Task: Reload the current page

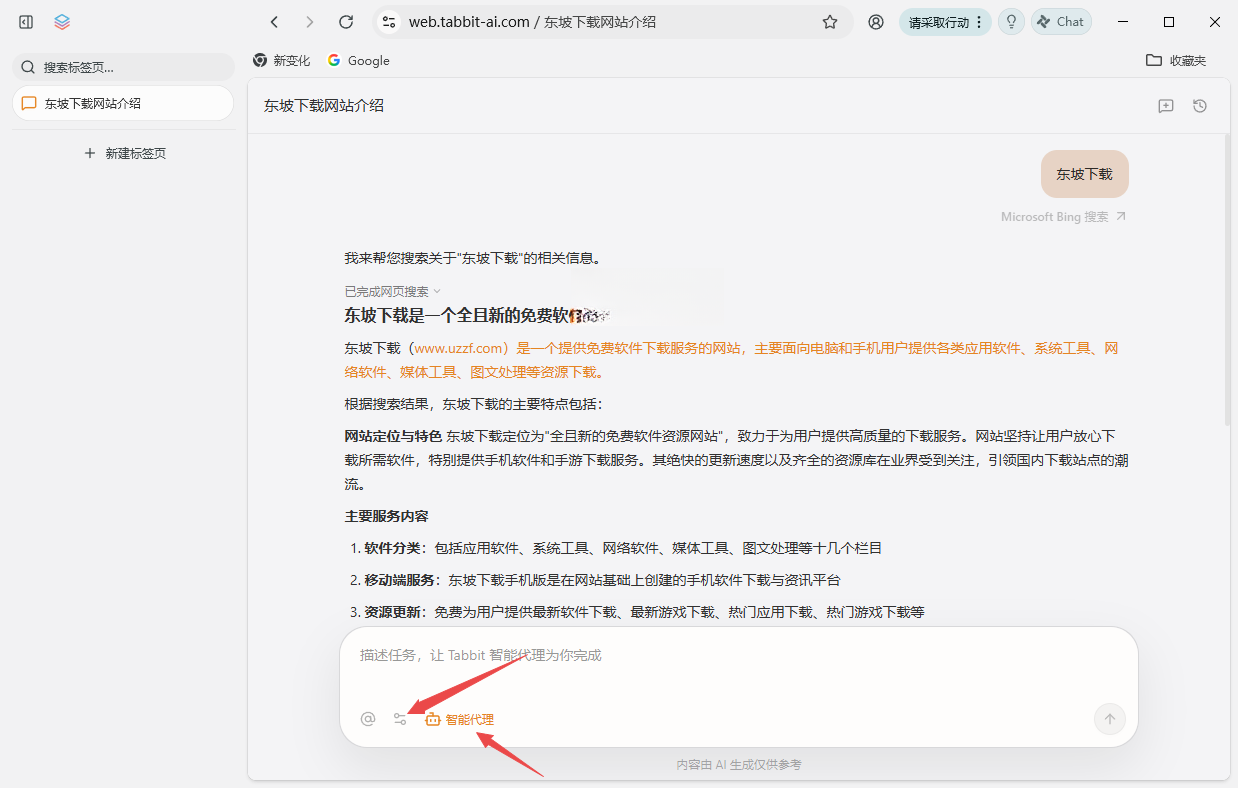Action: (346, 22)
